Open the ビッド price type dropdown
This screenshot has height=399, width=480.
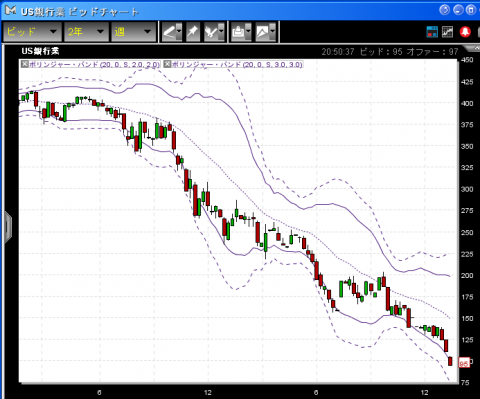tap(32, 32)
